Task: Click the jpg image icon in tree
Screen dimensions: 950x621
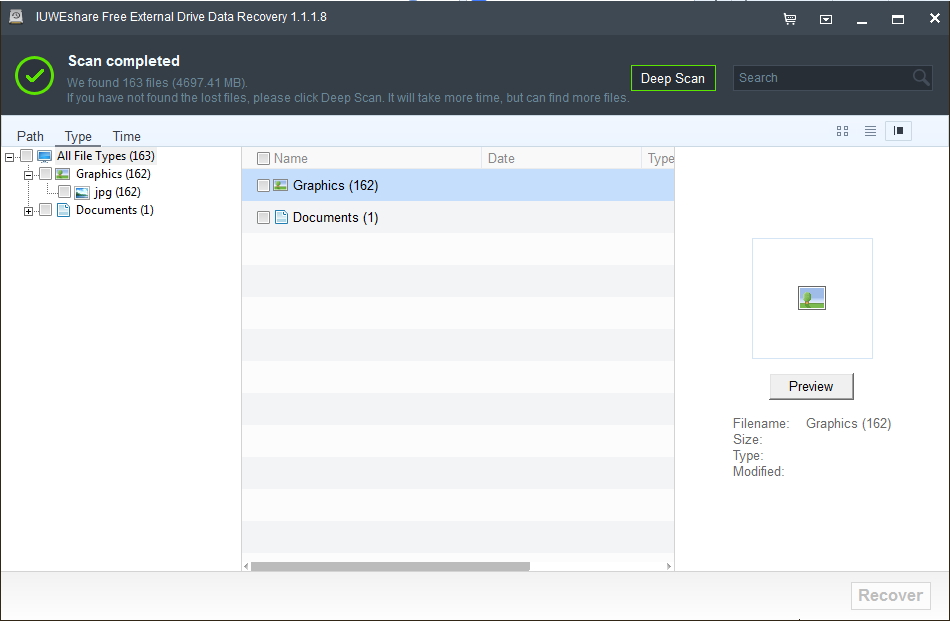Action: pyautogui.click(x=82, y=193)
